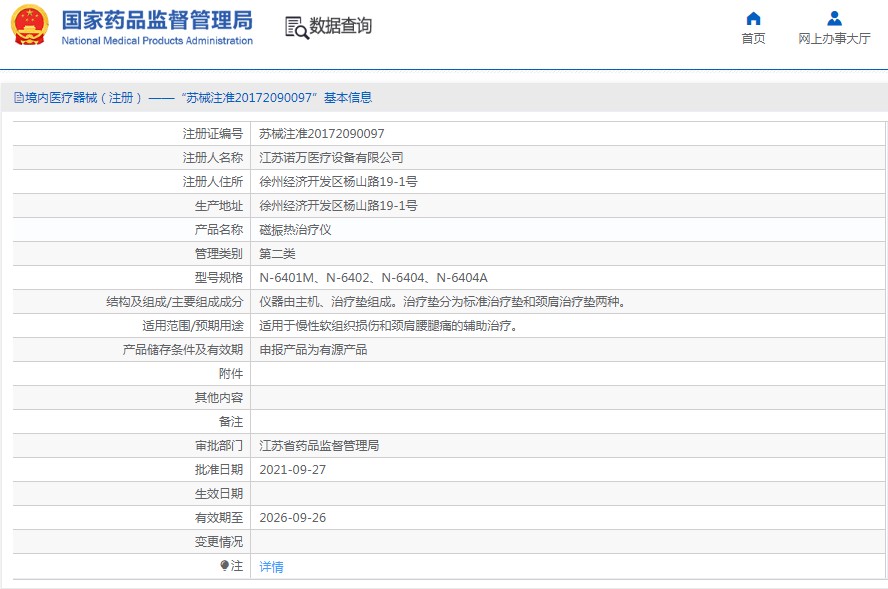This screenshot has width=888, height=589.
Task: Click the document icon before 境内医疗器械
Action: pos(18,98)
